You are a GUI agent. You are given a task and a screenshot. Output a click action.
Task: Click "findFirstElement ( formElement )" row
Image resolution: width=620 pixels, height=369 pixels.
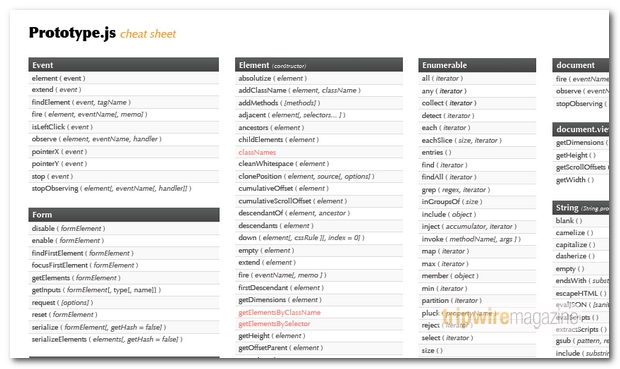pyautogui.click(x=124, y=253)
